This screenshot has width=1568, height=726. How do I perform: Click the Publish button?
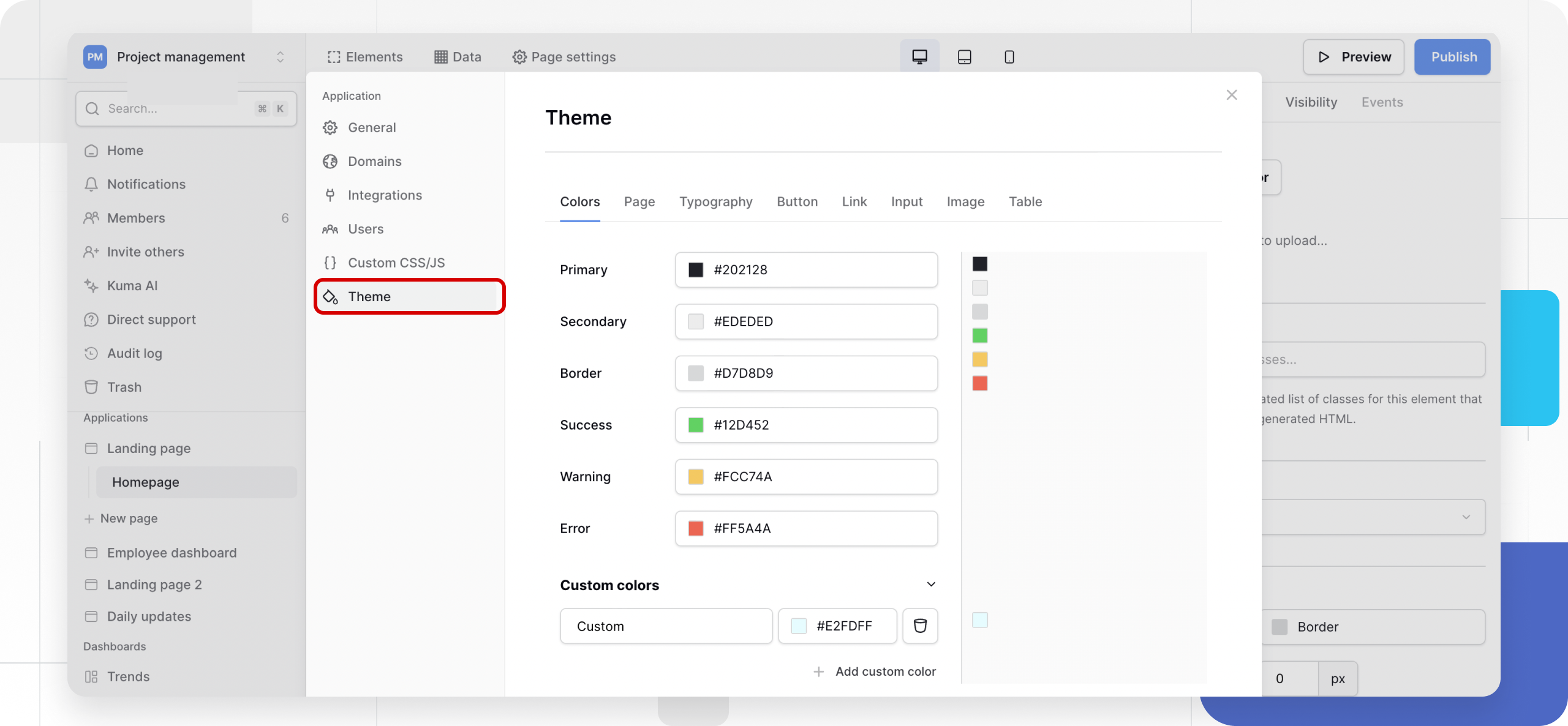(x=1452, y=57)
